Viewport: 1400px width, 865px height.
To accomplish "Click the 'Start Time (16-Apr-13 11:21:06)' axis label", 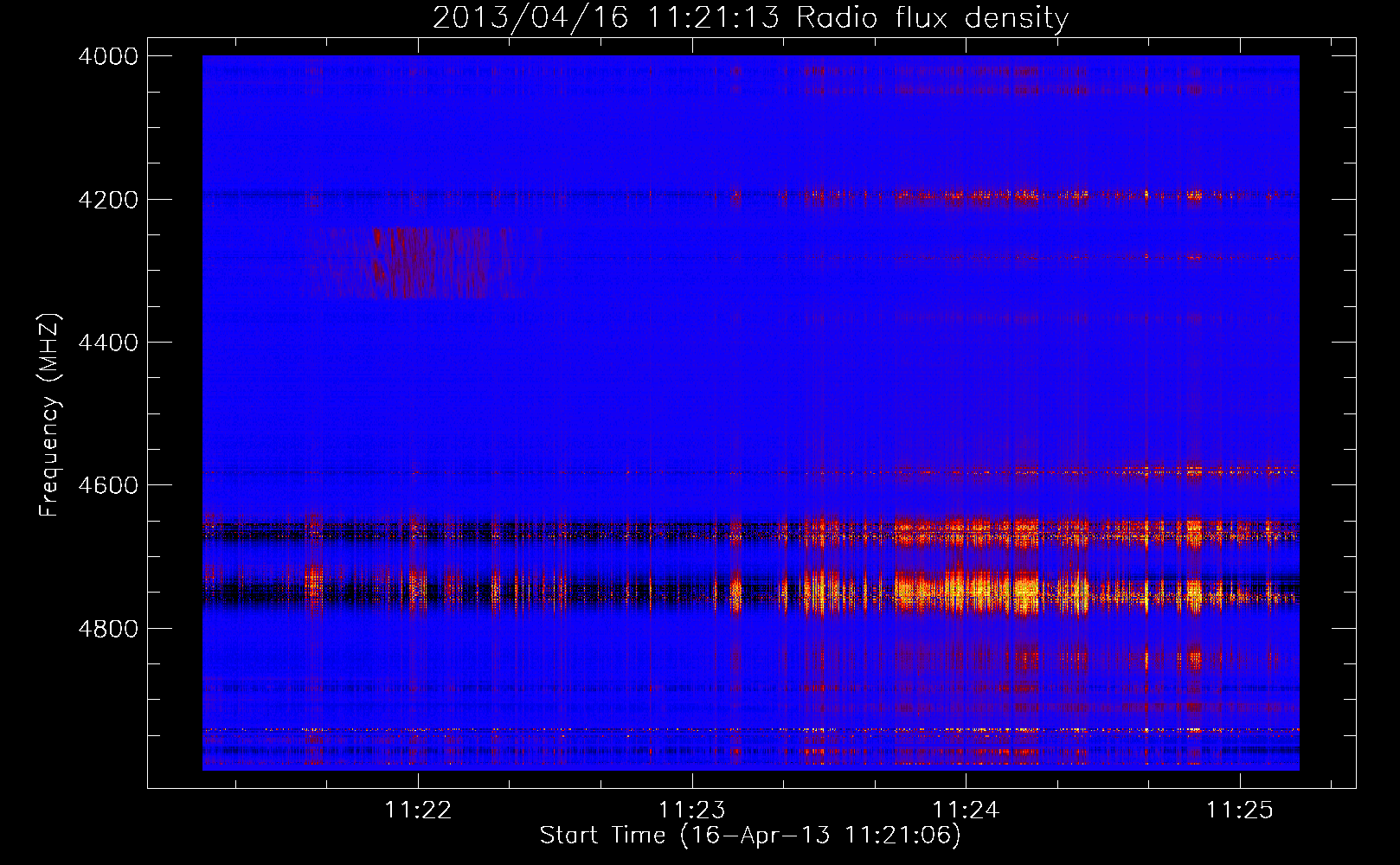I will (x=750, y=836).
